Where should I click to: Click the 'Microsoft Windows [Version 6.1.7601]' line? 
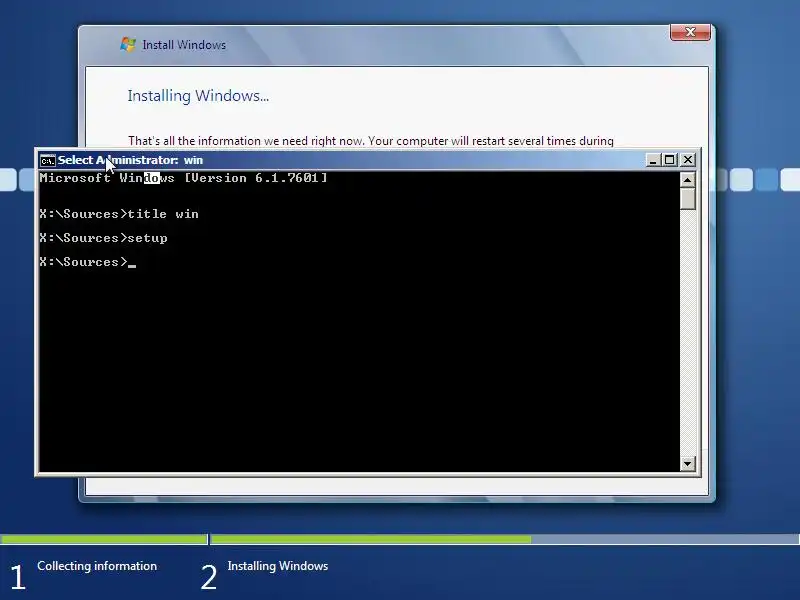(184, 178)
